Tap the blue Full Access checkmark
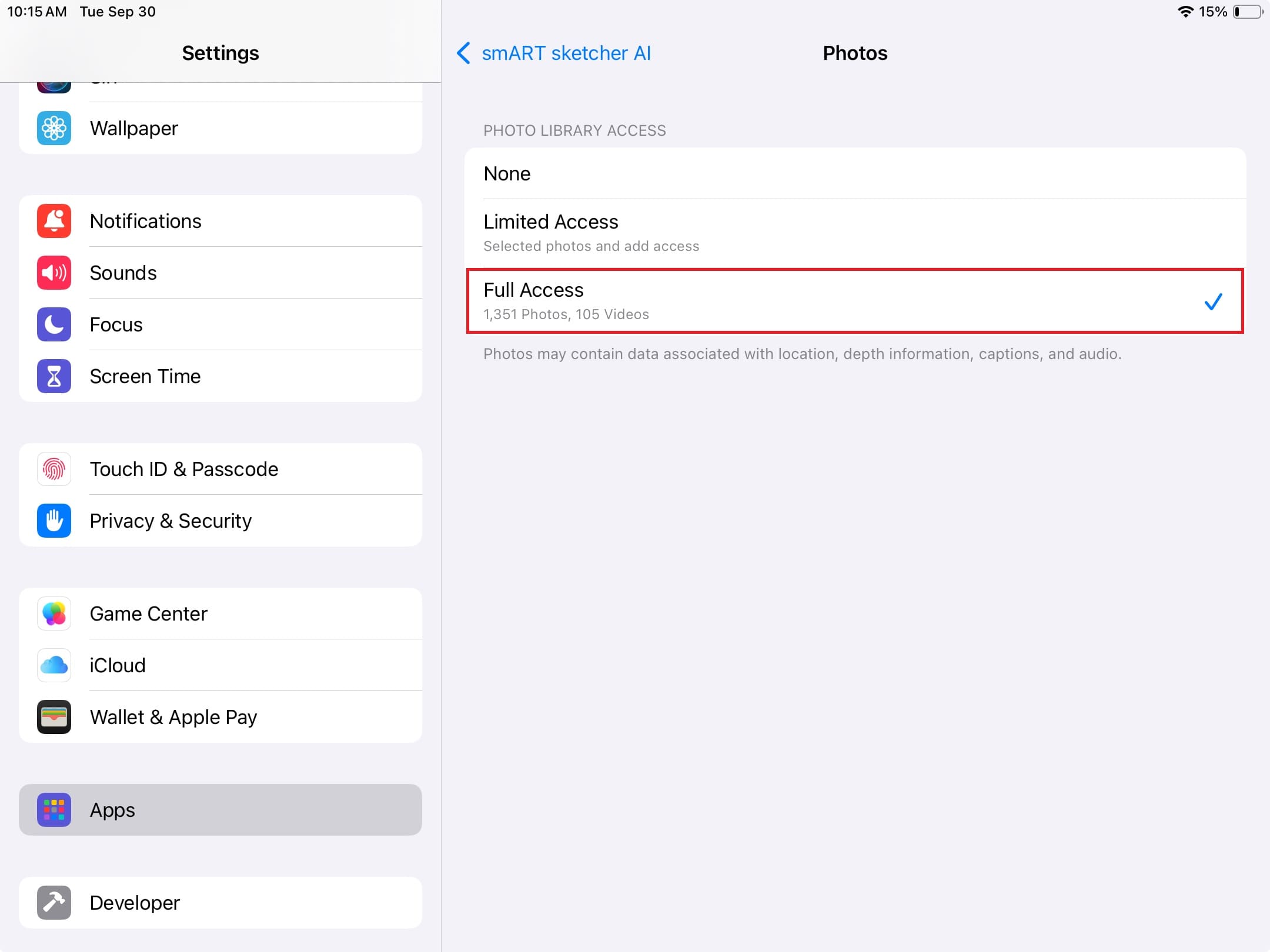The width and height of the screenshot is (1270, 952). (x=1213, y=301)
